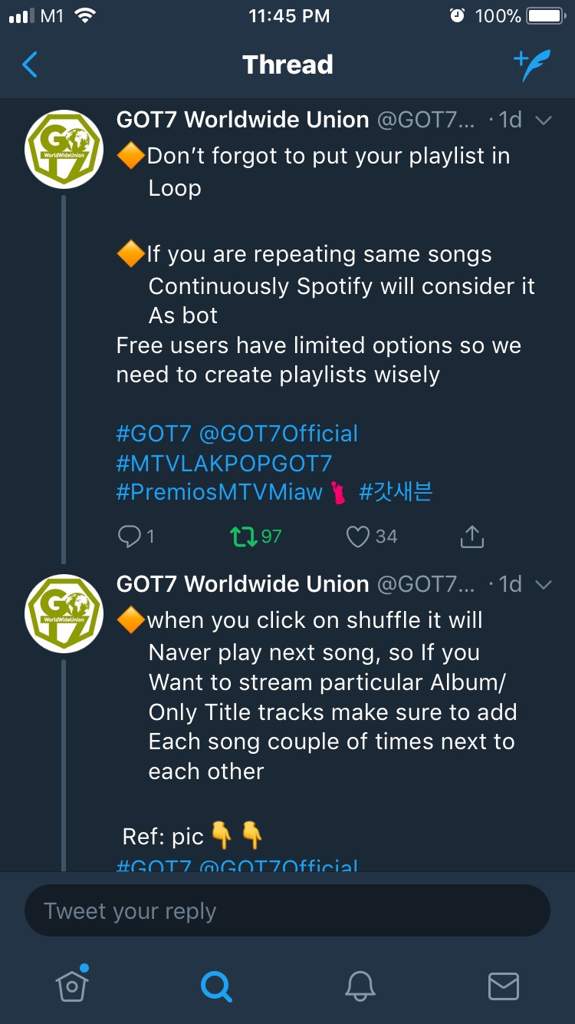Open second tweet's GOT7 profile avatar
Screen dimensions: 575x1024
point(63,614)
